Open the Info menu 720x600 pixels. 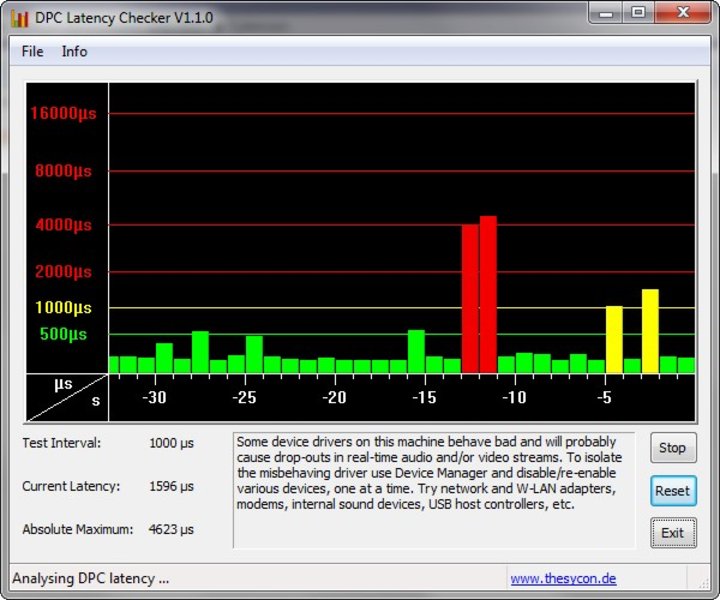tap(74, 51)
